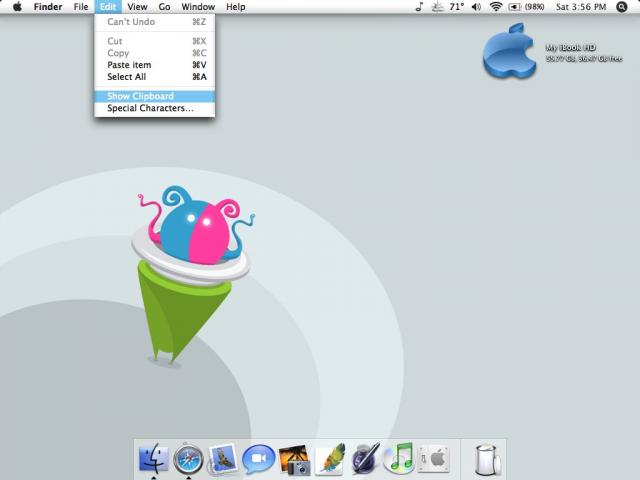640x480 pixels.
Task: Click the Can't Undo entry
Action: coord(155,22)
